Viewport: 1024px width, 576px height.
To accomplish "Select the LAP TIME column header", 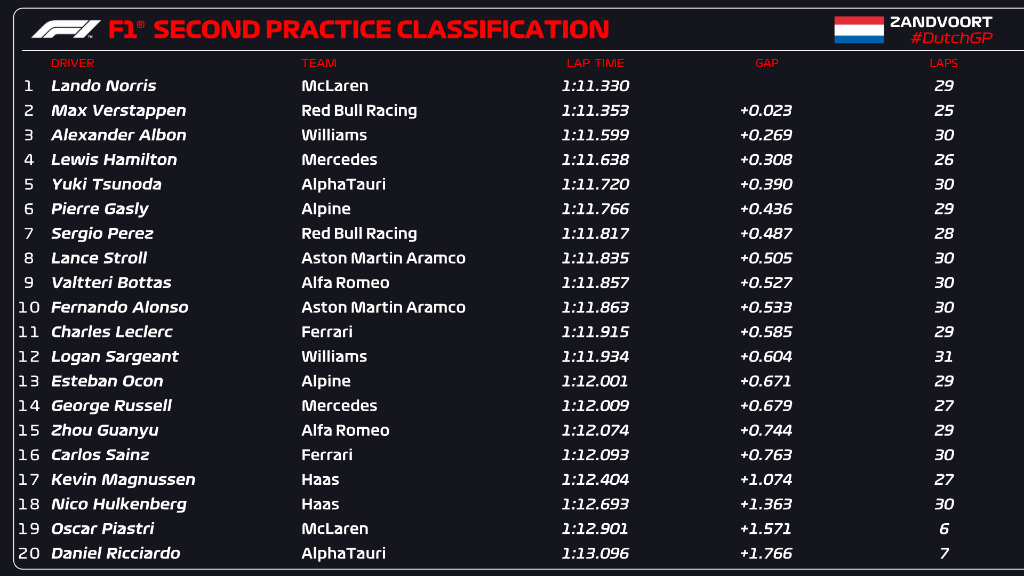I will pos(596,63).
